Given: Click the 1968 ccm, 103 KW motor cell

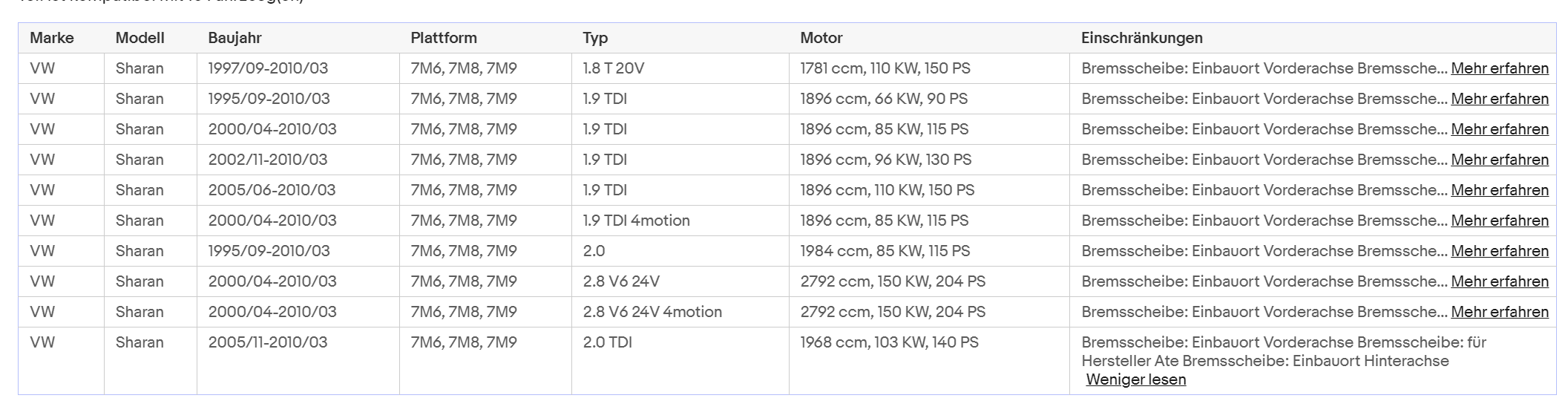Looking at the screenshot, I should click(x=889, y=342).
